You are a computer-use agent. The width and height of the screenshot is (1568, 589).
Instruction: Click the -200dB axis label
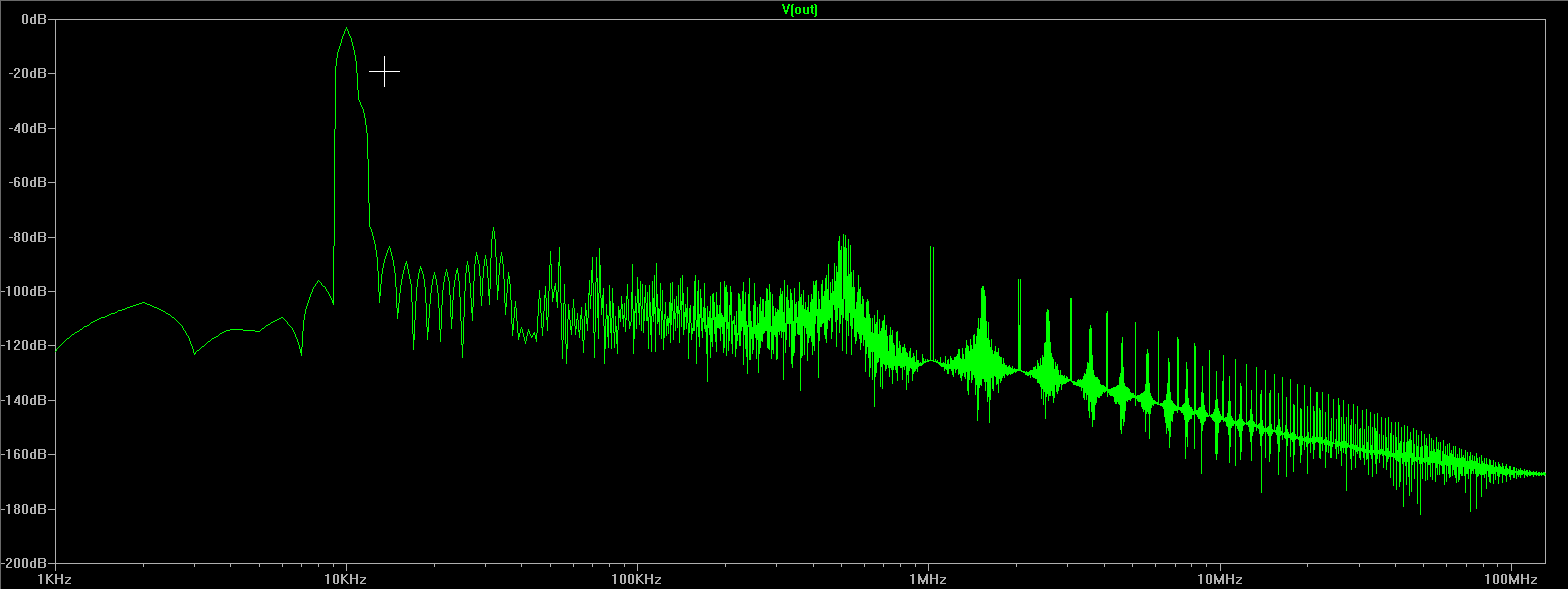26,563
